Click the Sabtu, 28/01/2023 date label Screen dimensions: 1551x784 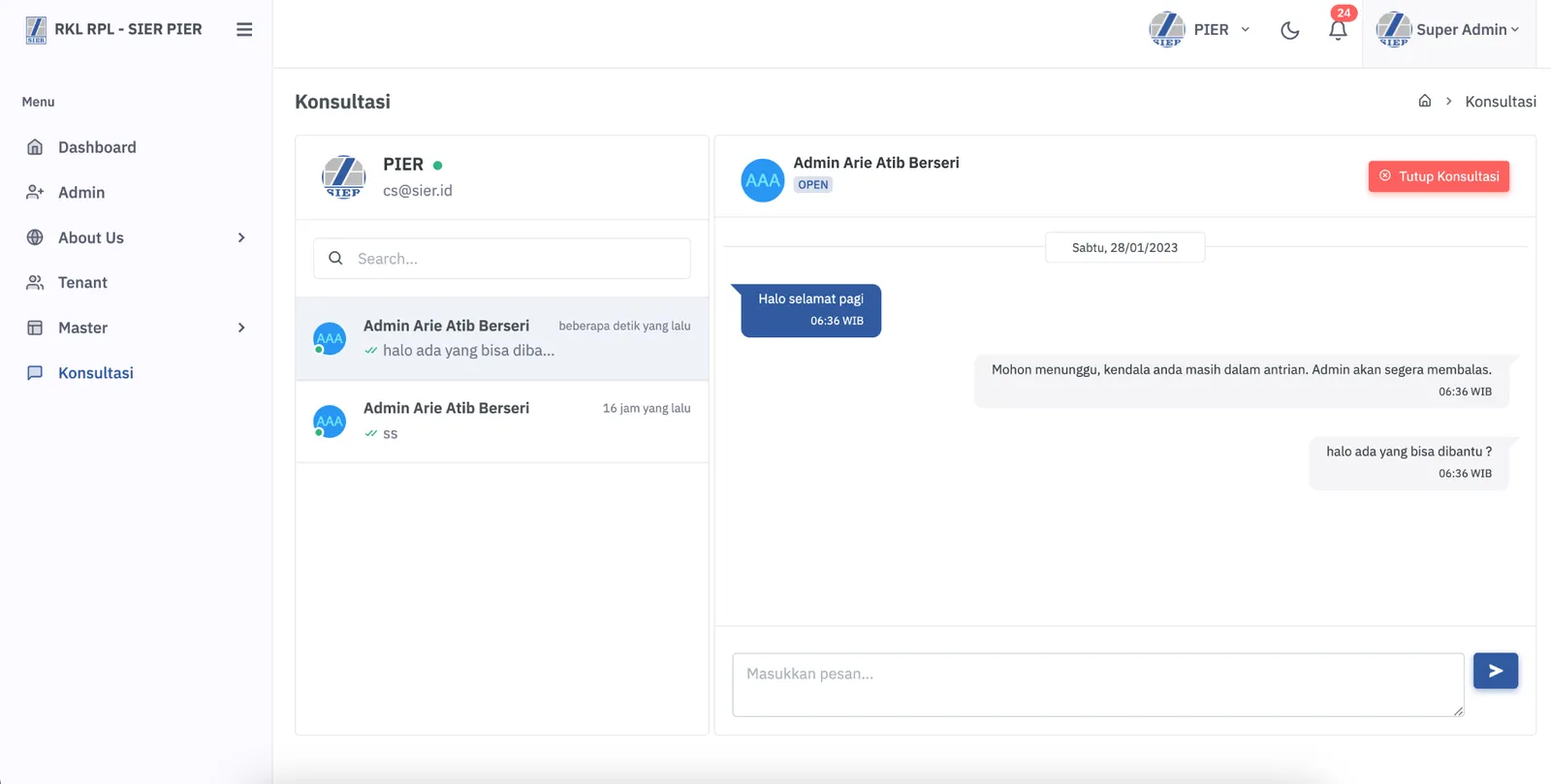[x=1124, y=248]
